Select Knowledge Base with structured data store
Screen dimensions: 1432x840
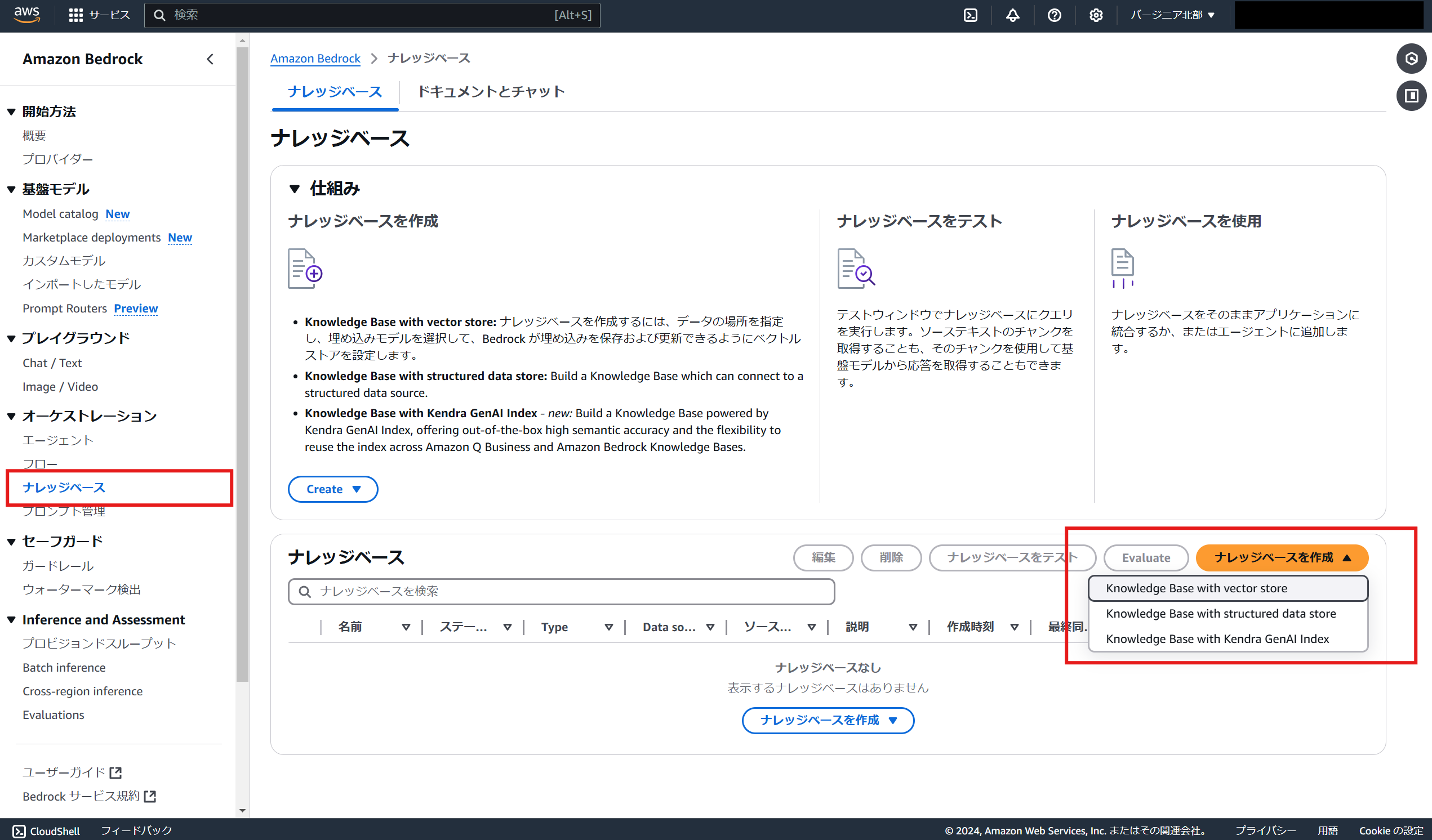1221,613
